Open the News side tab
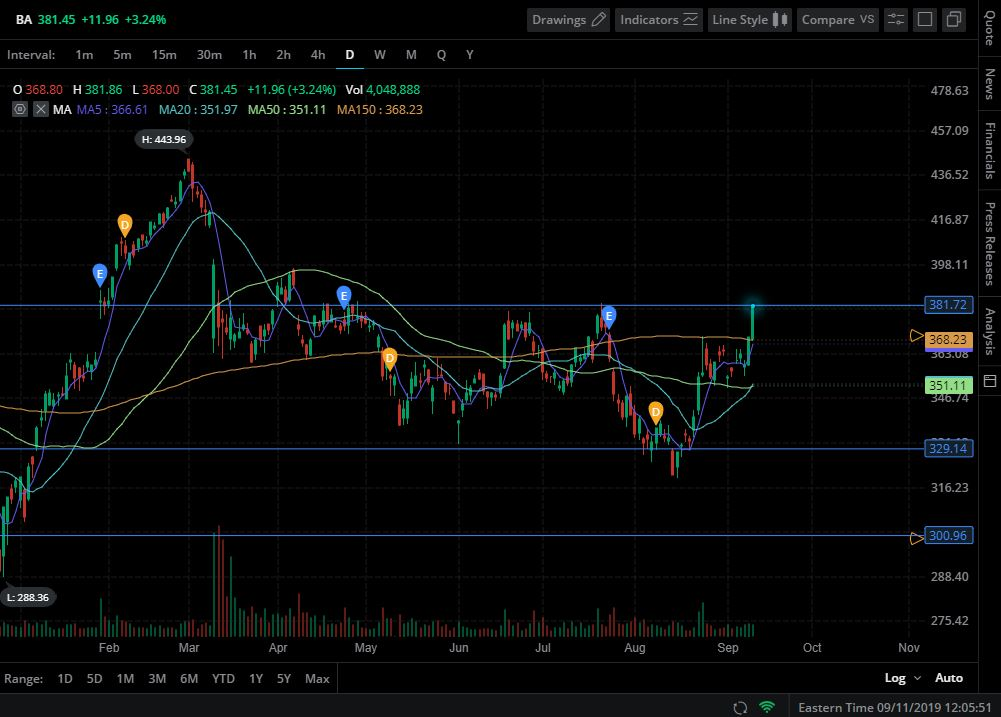This screenshot has width=1001, height=717. pos(990,84)
